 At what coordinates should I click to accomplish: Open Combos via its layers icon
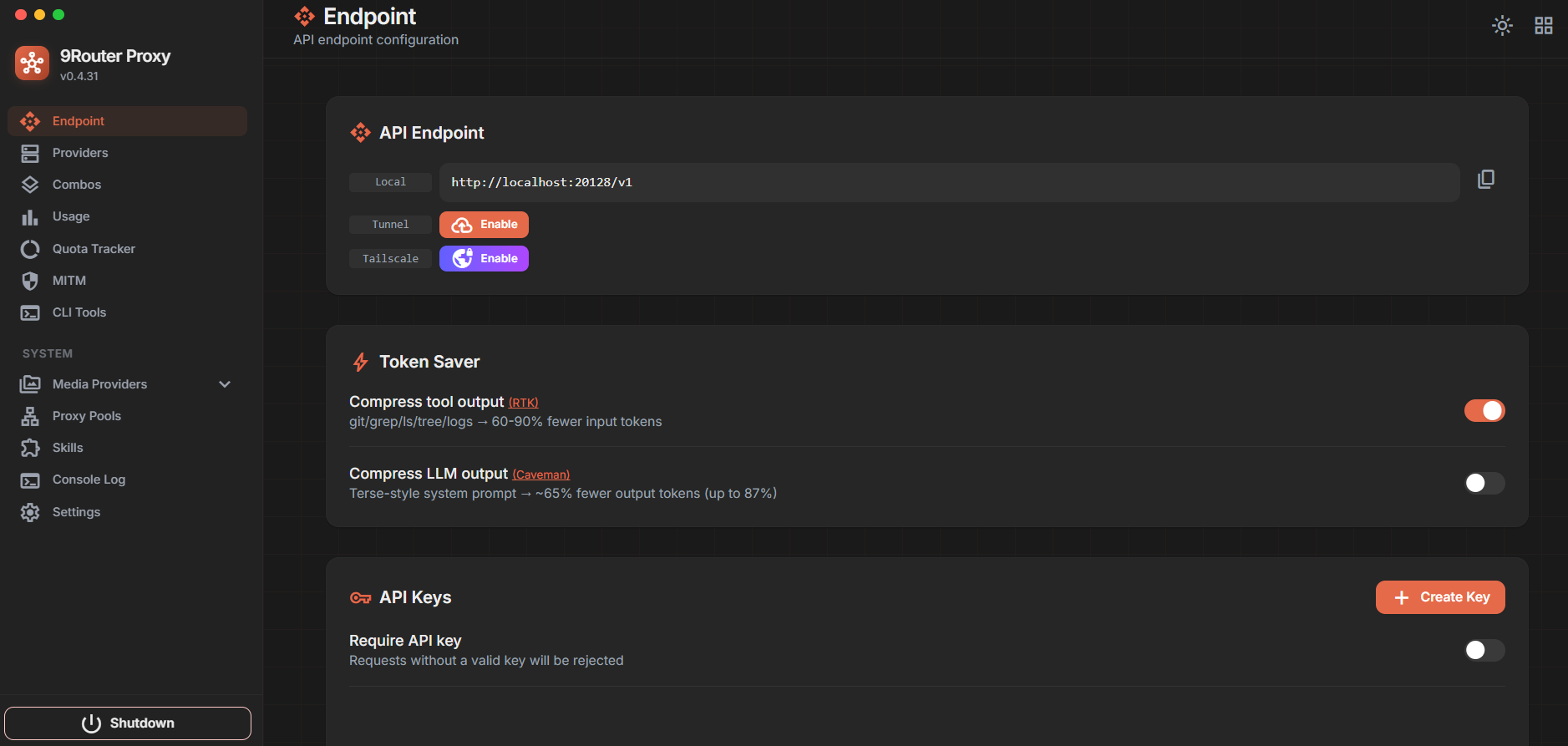[30, 185]
